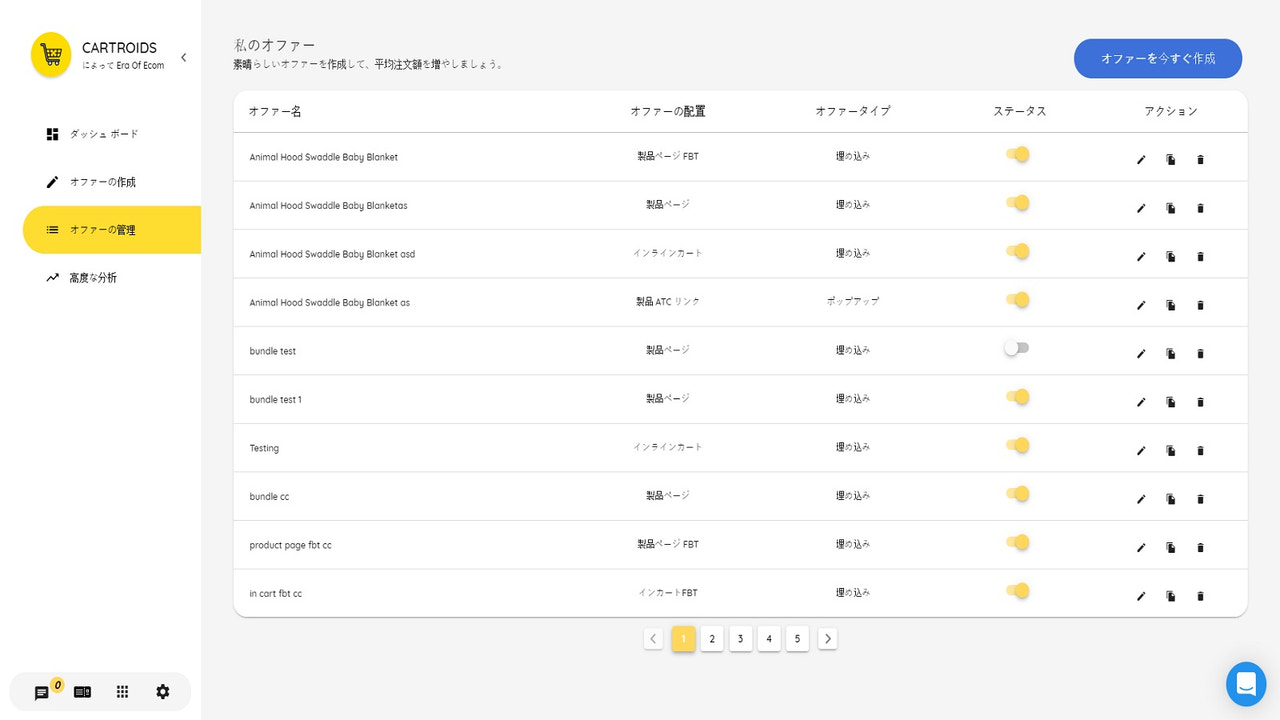
Task: Delete the Baby Blanket asd offer
Action: pos(1201,257)
